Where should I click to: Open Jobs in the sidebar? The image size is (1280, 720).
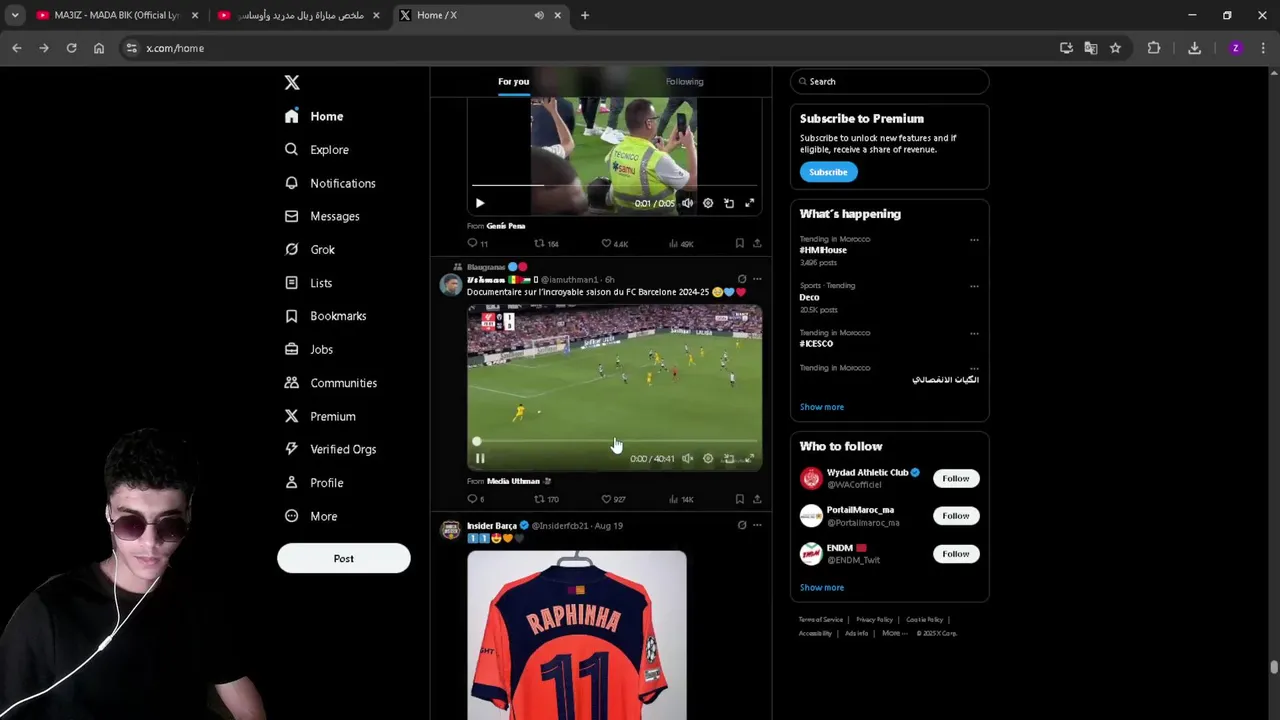point(308,349)
